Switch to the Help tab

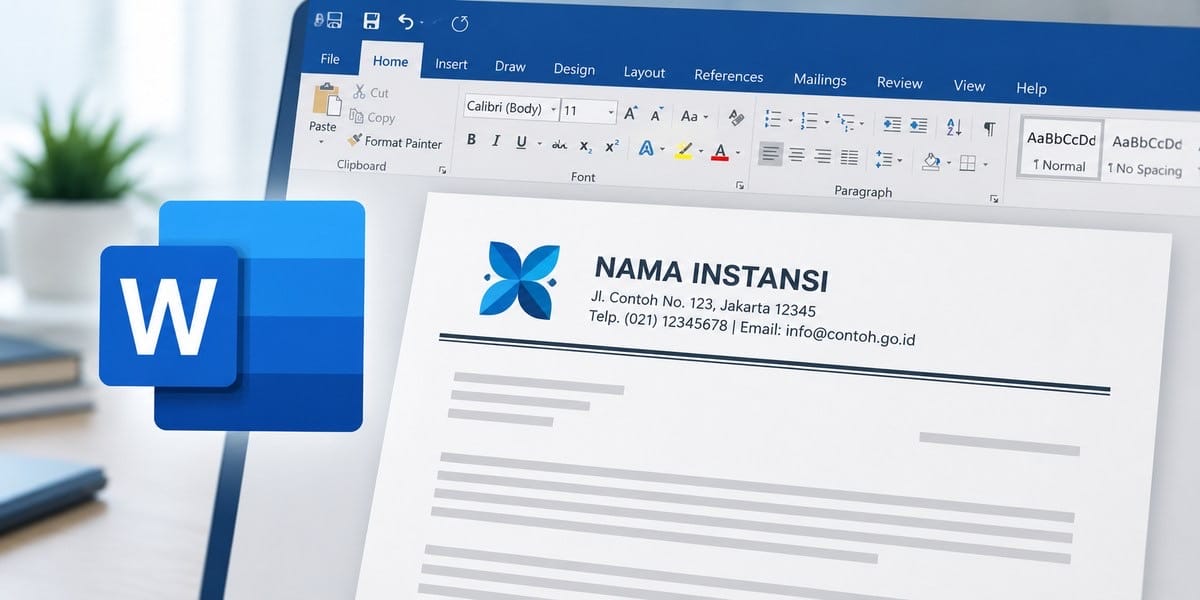1031,89
